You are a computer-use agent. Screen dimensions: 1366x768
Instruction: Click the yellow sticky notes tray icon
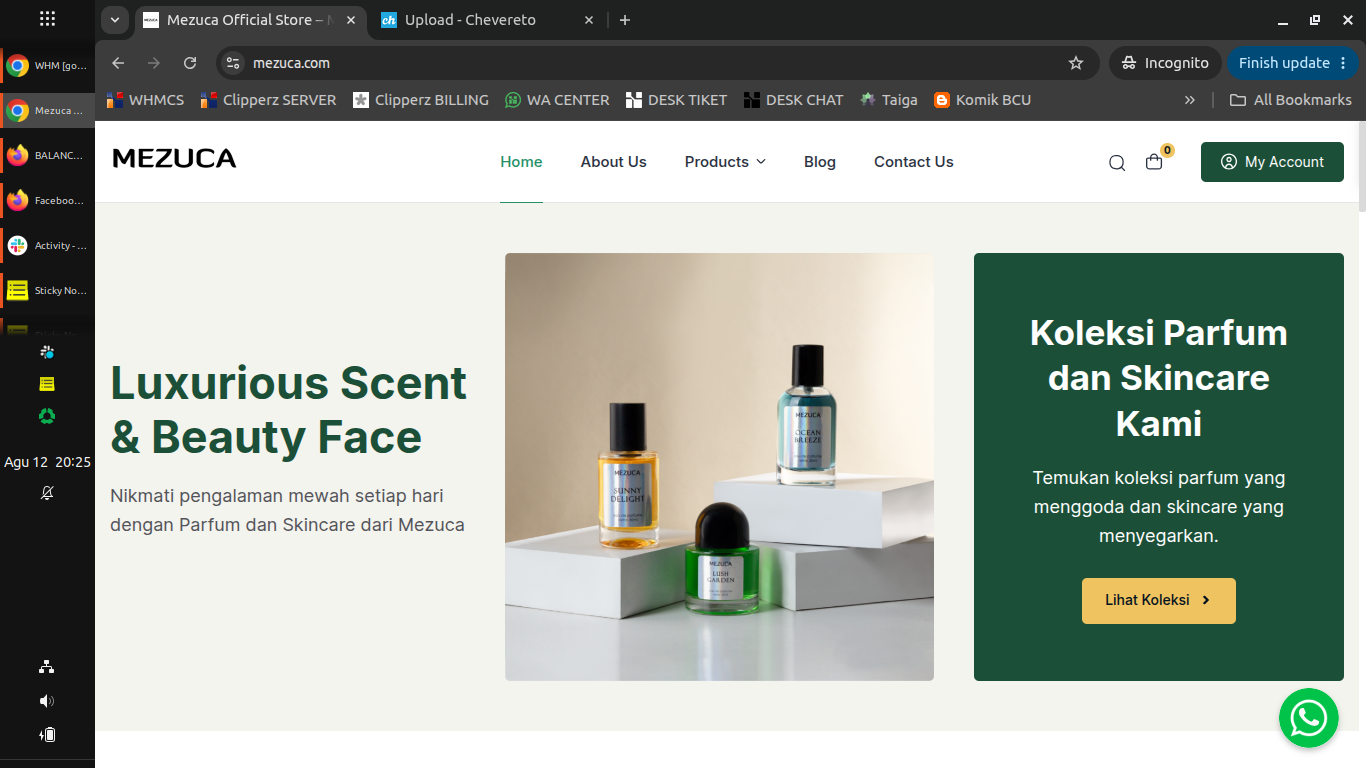(x=47, y=384)
